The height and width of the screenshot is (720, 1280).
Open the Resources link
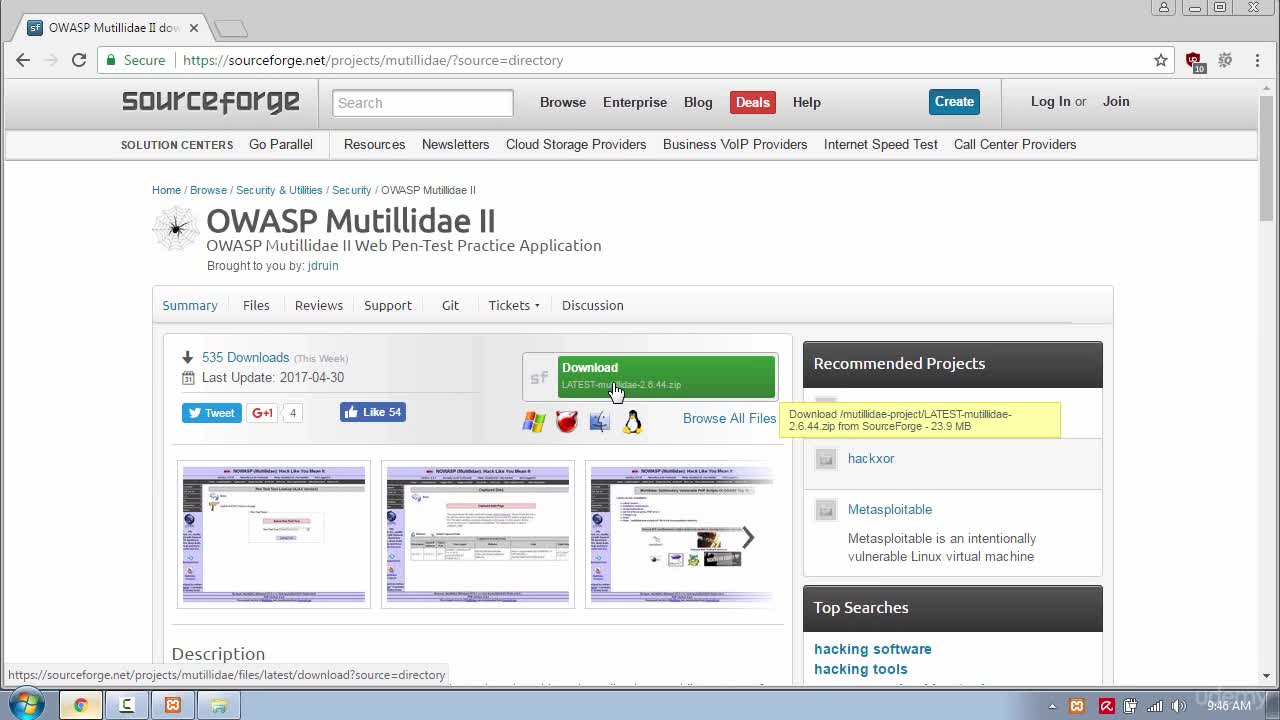374,144
